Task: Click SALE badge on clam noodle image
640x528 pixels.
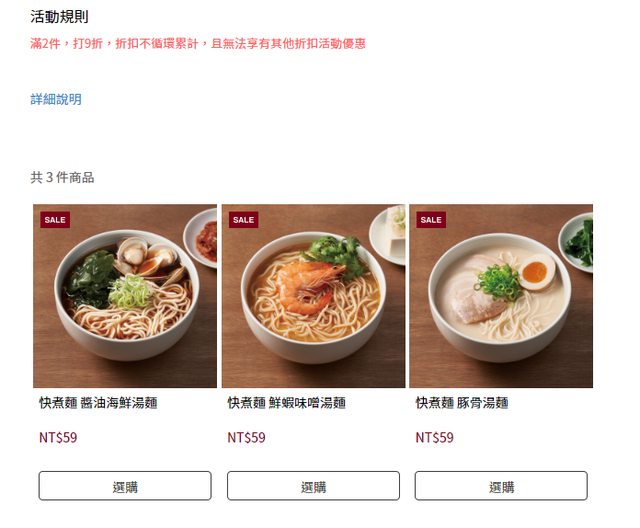Action: [x=55, y=220]
